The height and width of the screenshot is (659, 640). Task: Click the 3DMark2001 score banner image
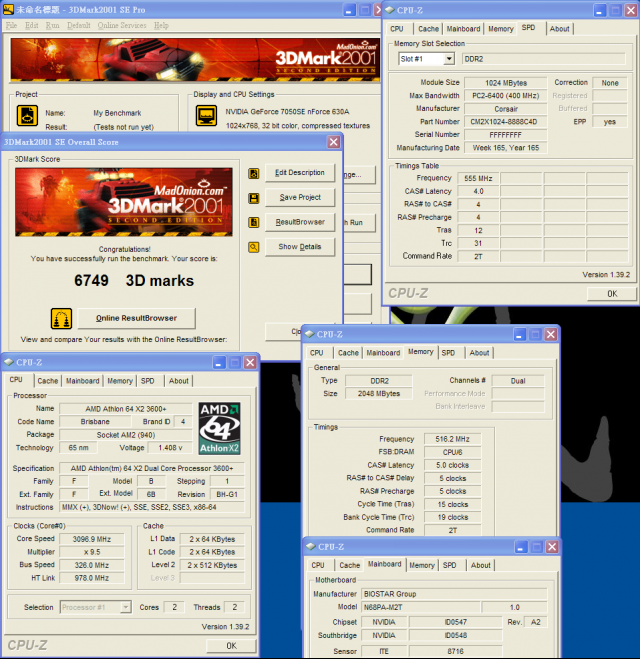124,202
